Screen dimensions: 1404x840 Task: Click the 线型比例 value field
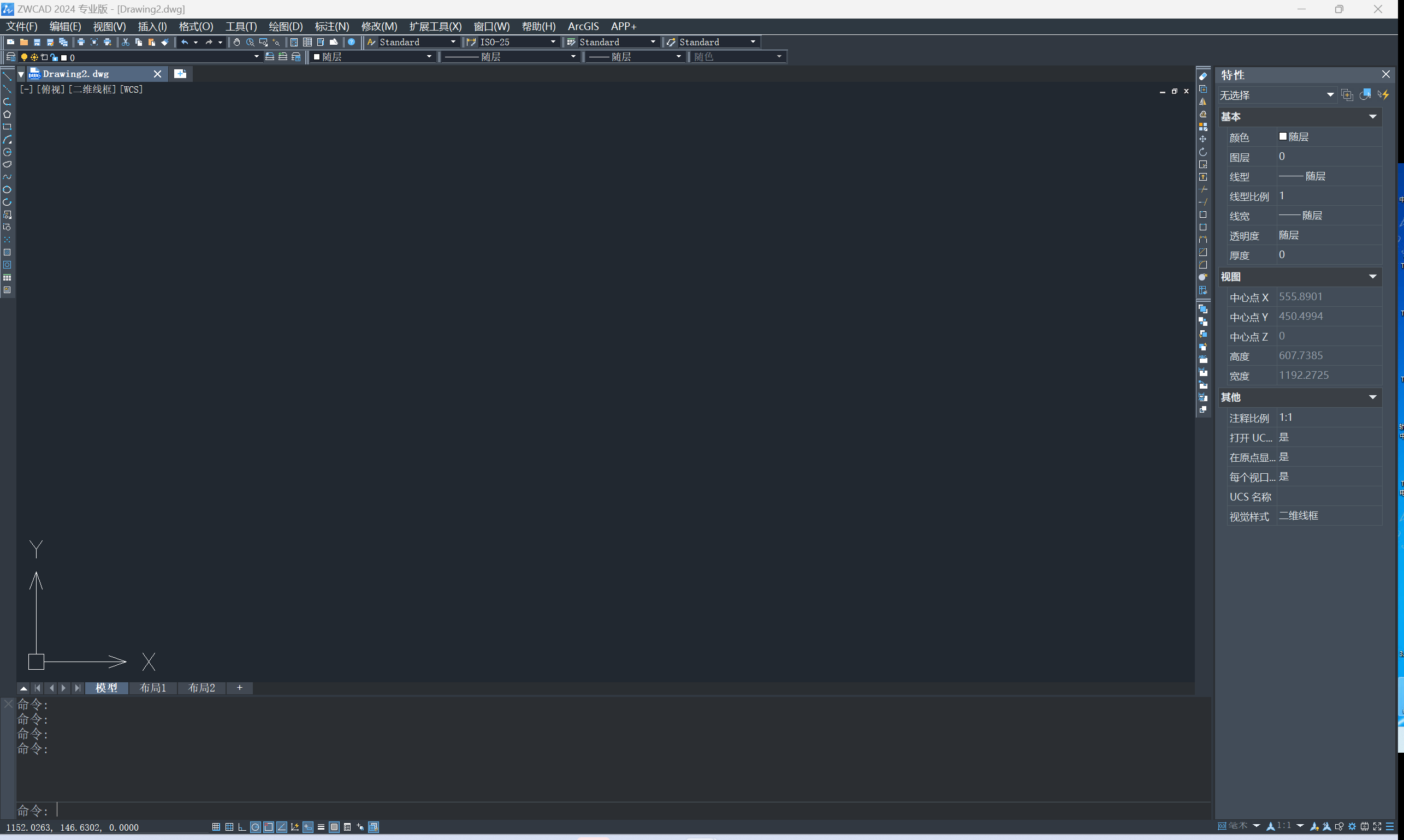click(x=1329, y=196)
